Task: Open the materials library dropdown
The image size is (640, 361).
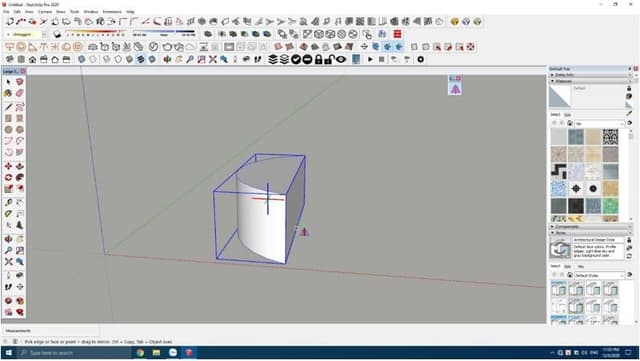Action: click(x=600, y=123)
